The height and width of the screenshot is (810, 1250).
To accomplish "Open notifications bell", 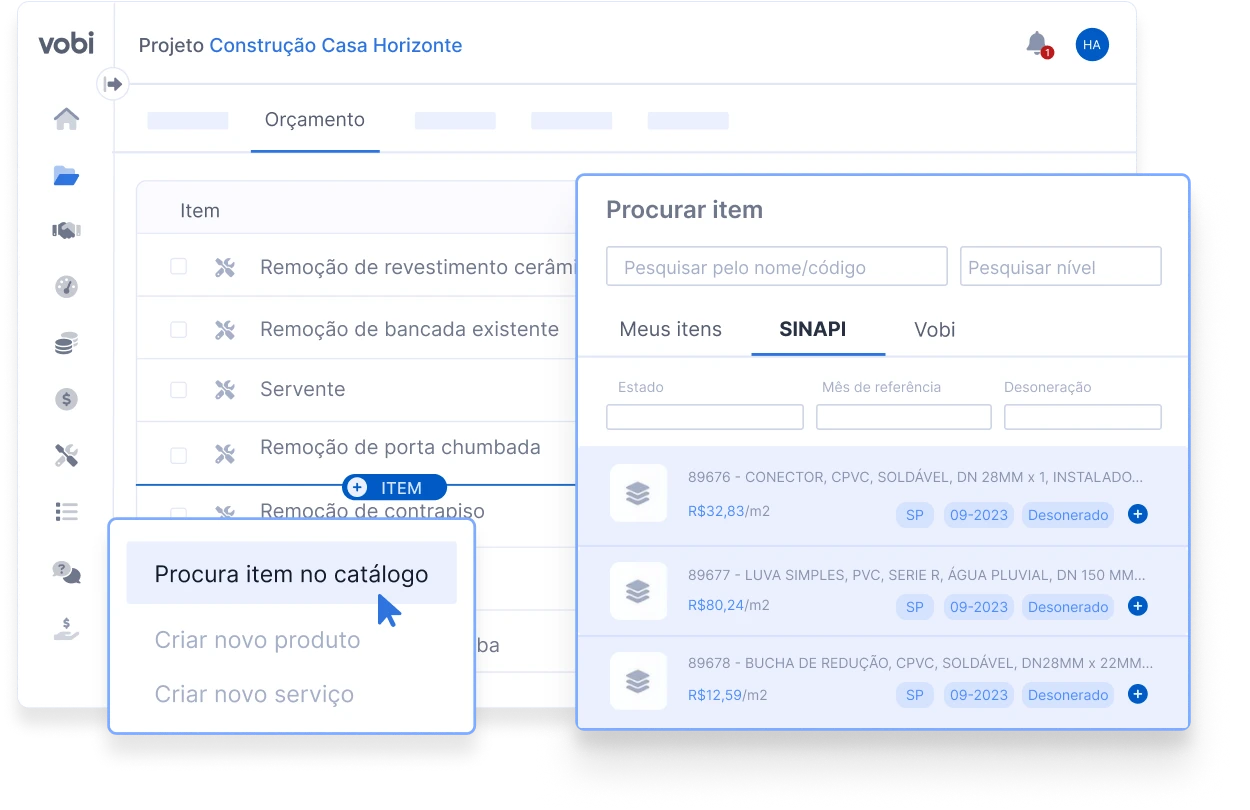I will tap(1037, 44).
